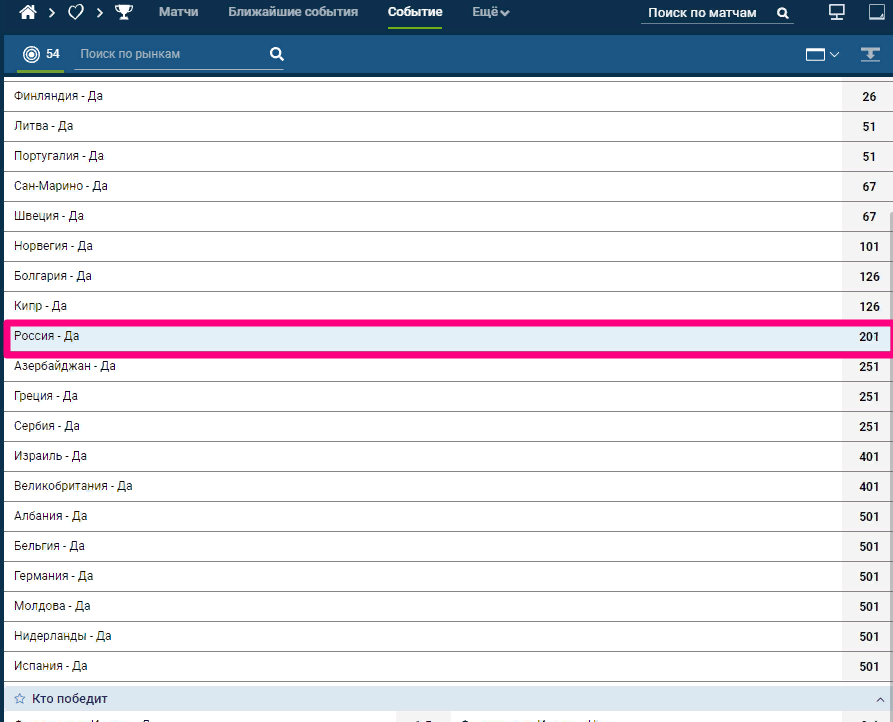
Task: Select odds 67 for Швеция
Action: pos(869,217)
